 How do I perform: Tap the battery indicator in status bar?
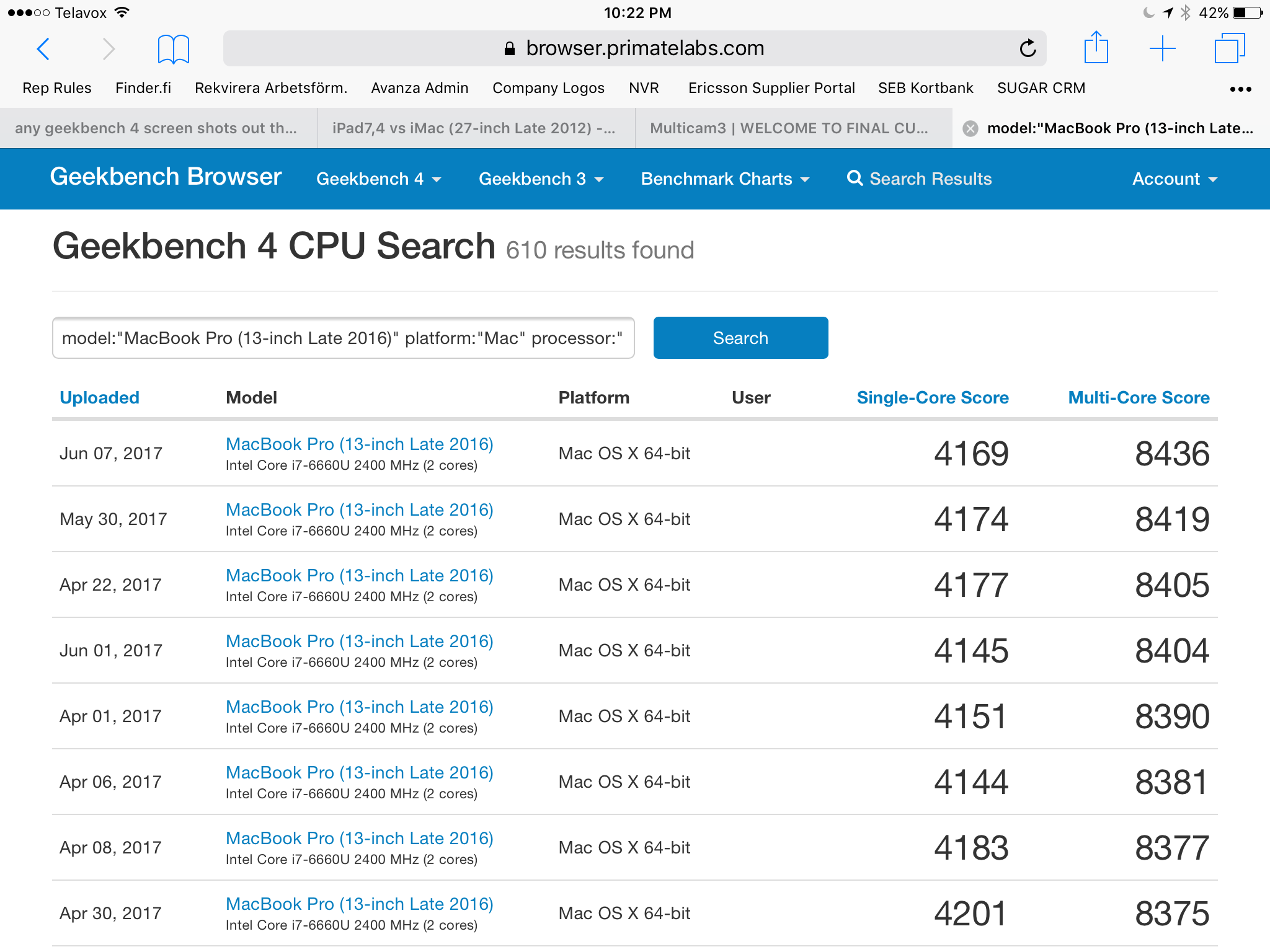click(x=1248, y=12)
